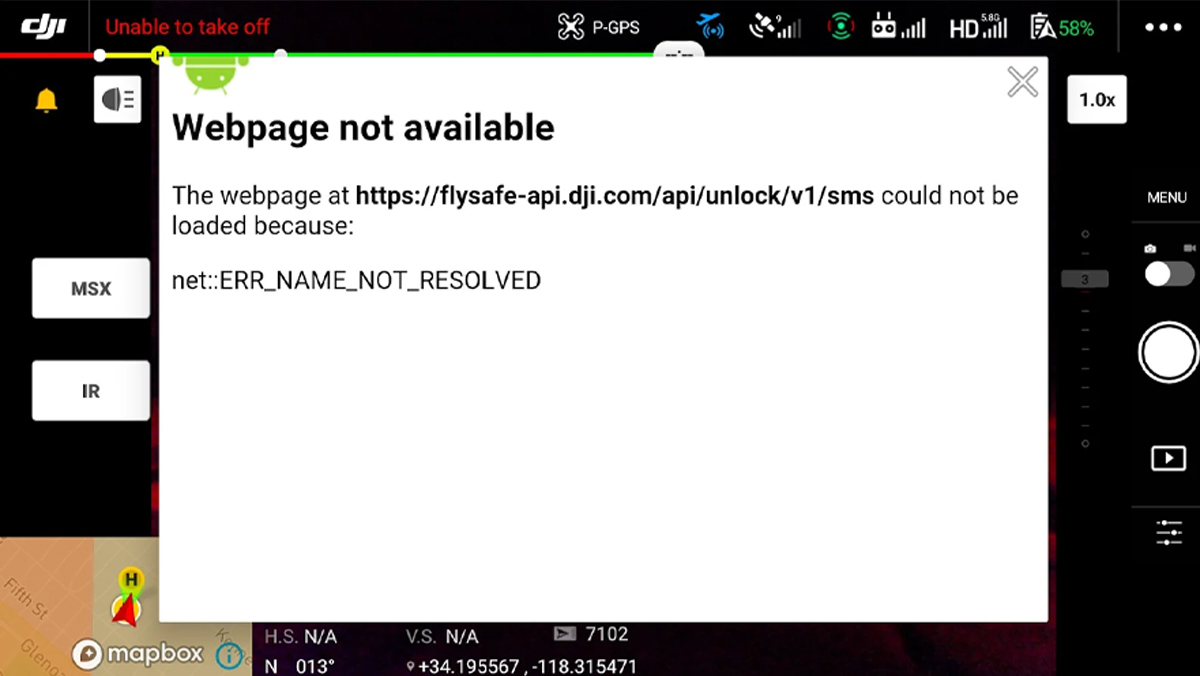This screenshot has width=1200, height=676.
Task: Toggle the spotlight beam icon
Action: point(118,99)
